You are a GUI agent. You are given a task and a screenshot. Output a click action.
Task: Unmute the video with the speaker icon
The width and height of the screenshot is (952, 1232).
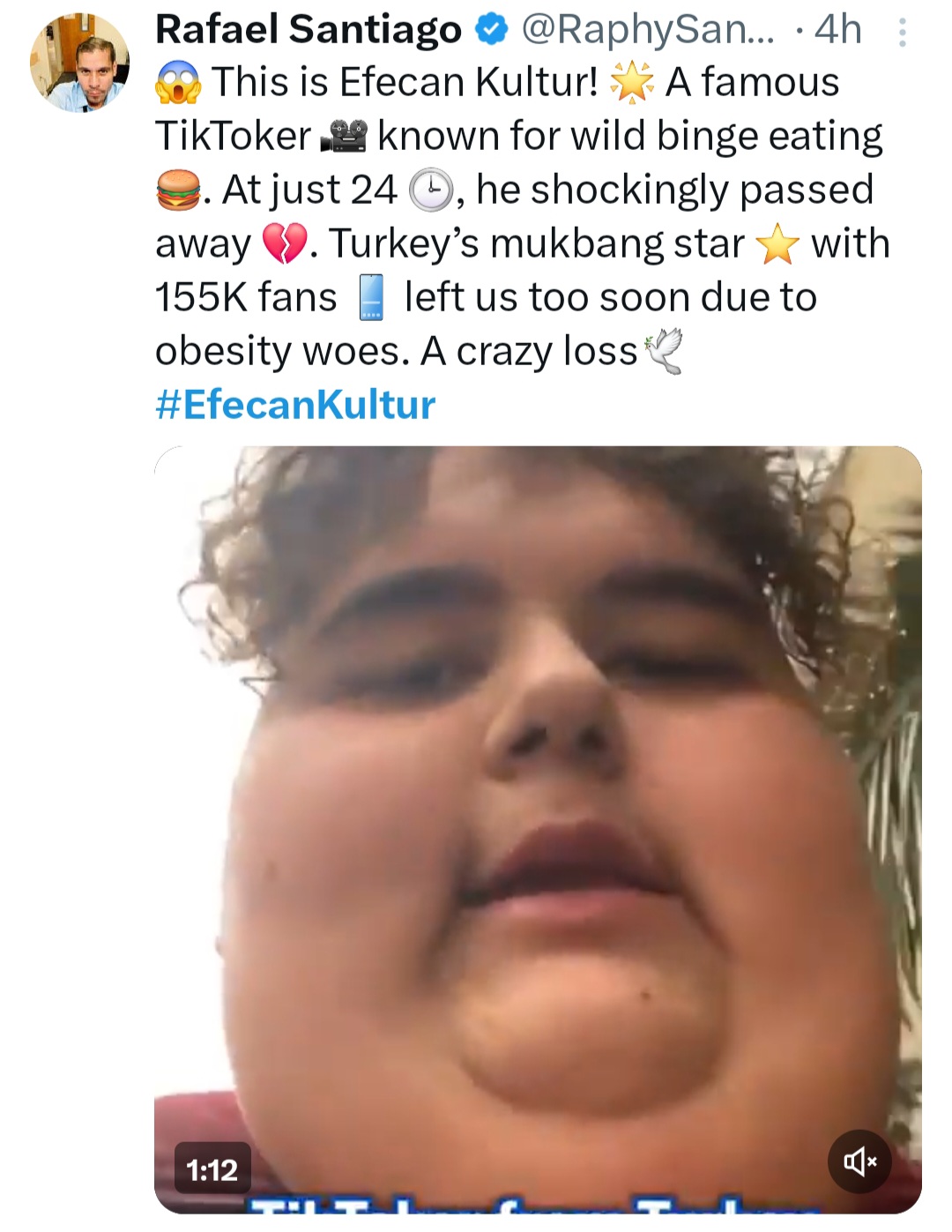[x=859, y=1161]
